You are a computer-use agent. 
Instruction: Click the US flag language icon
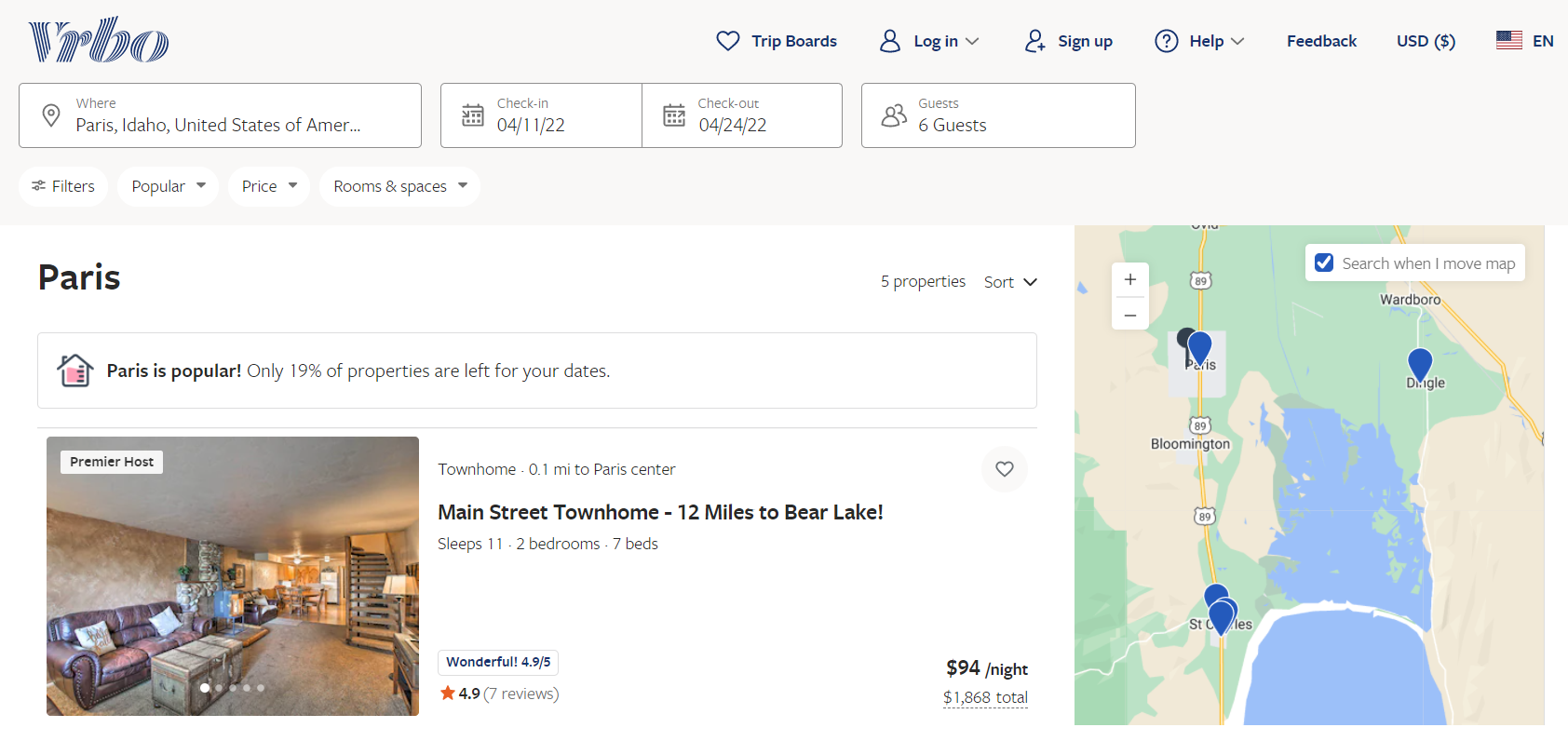[x=1508, y=41]
